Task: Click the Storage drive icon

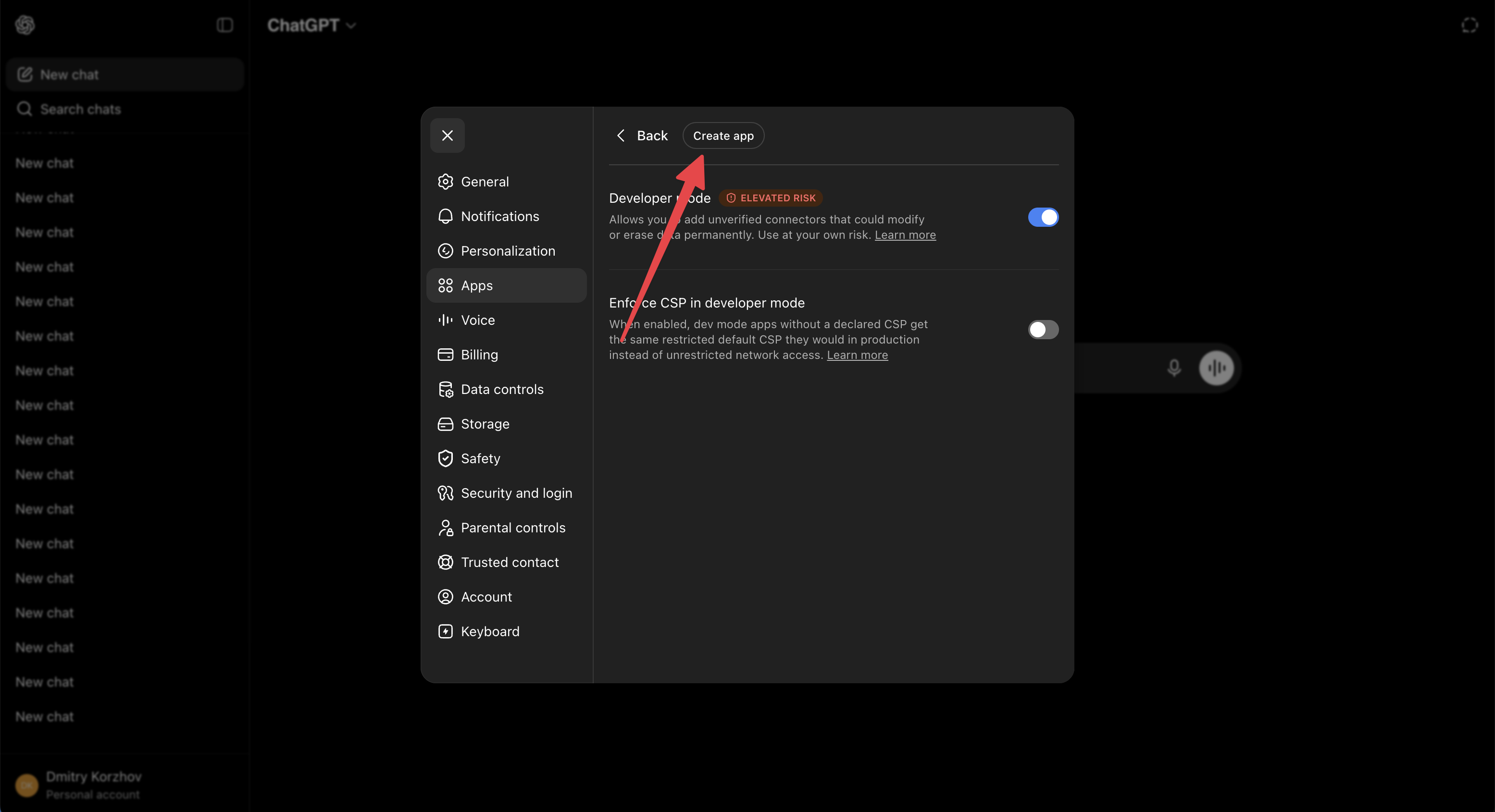Action: [445, 424]
